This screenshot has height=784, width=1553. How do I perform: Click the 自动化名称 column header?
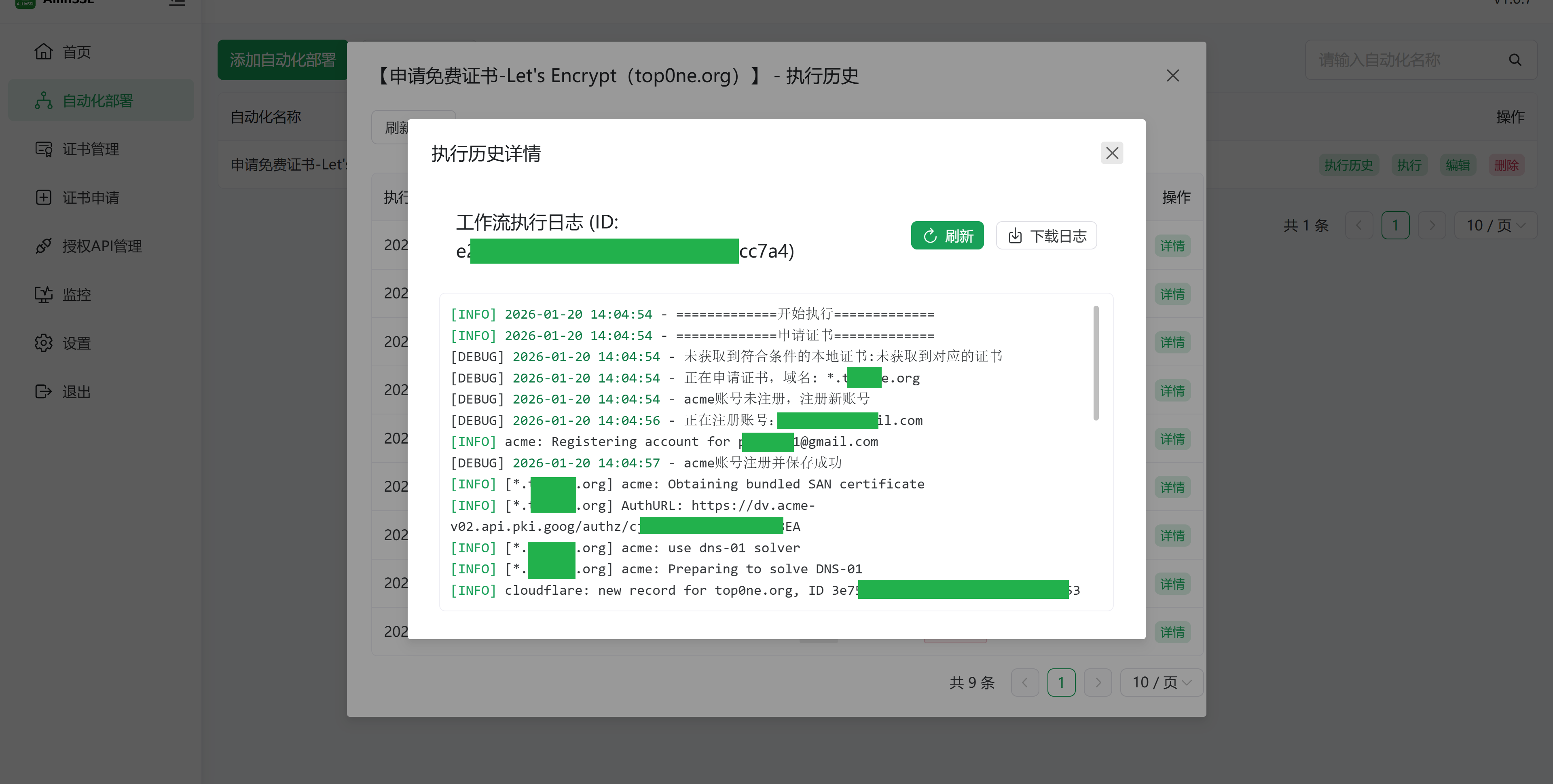tap(266, 117)
